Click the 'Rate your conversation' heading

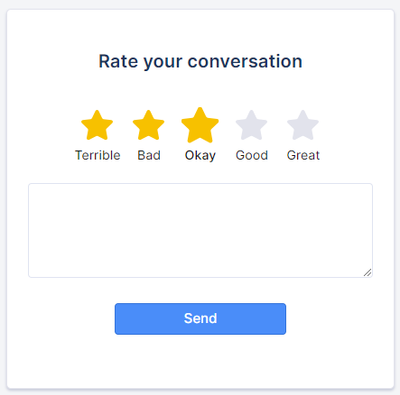click(200, 62)
